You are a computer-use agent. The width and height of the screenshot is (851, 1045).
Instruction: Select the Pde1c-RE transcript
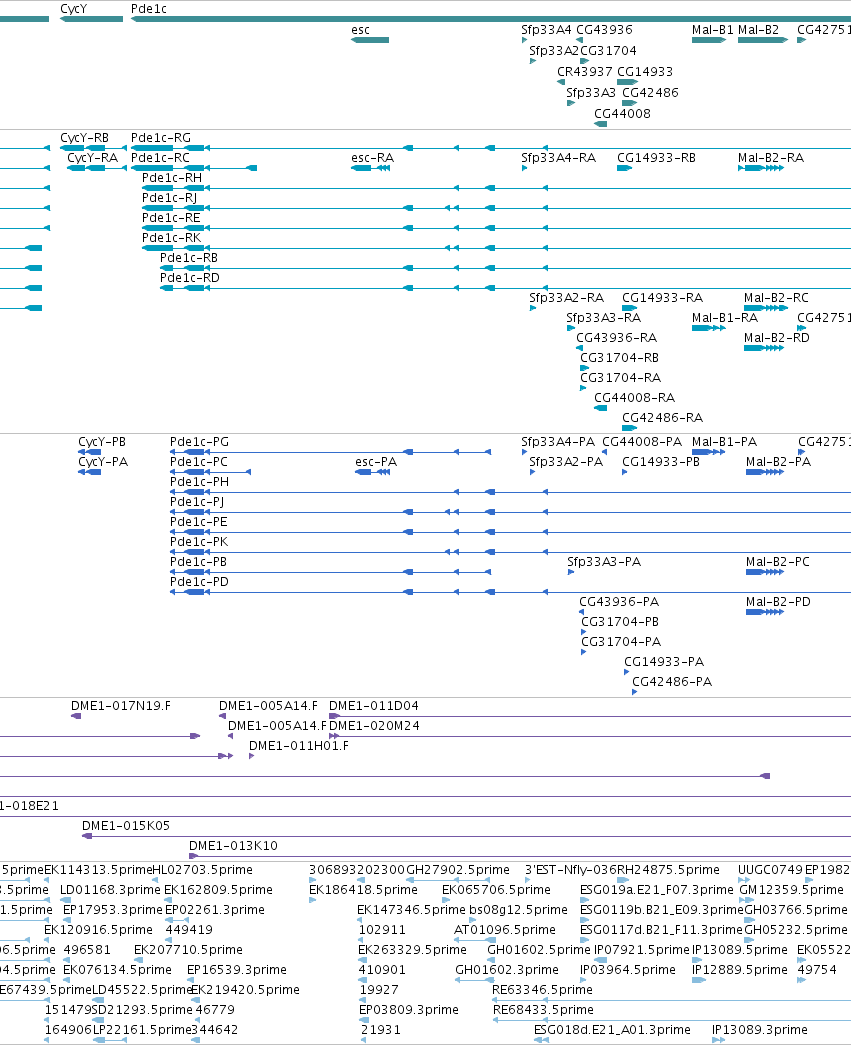point(171,217)
